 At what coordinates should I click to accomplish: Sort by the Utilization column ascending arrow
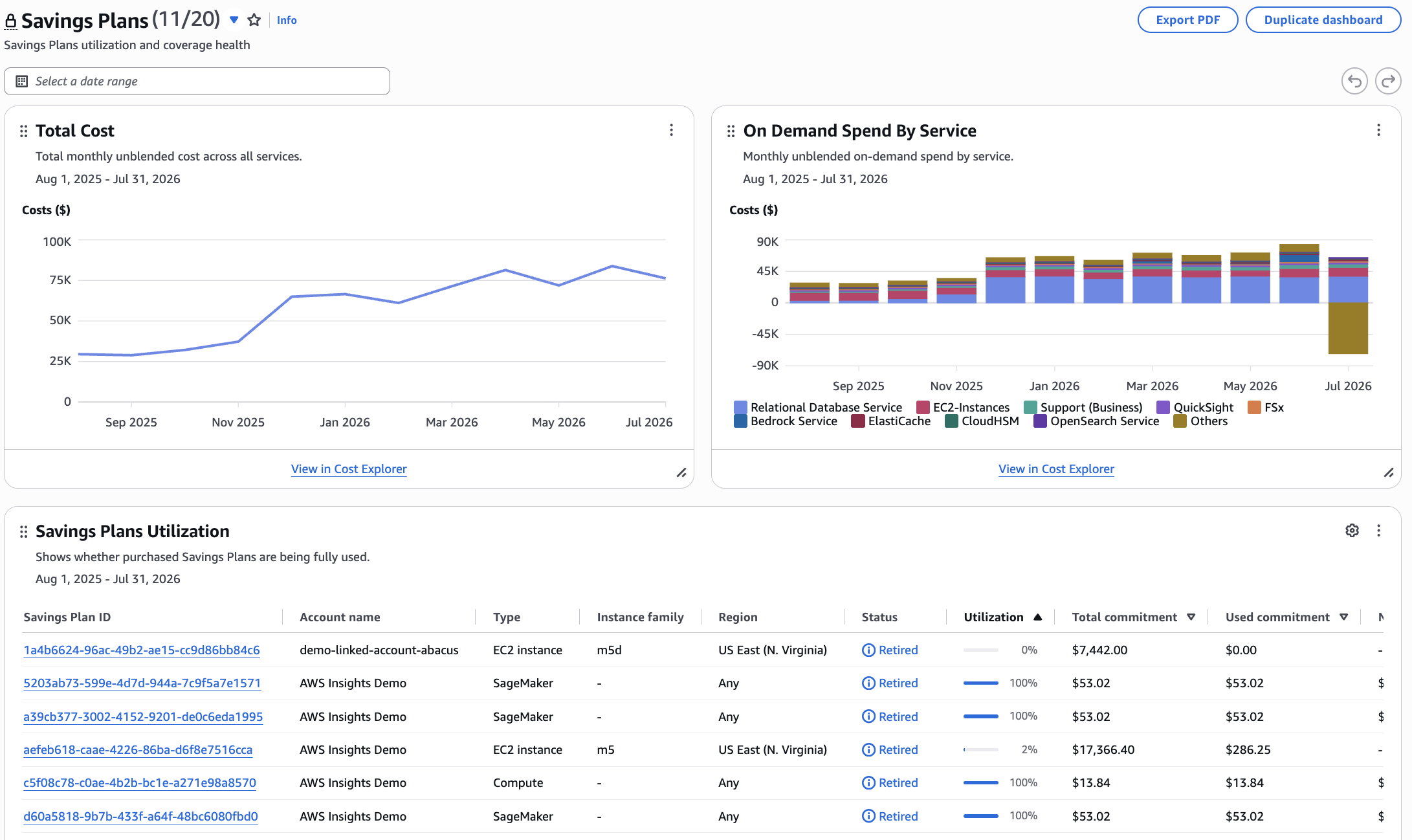tap(1037, 617)
